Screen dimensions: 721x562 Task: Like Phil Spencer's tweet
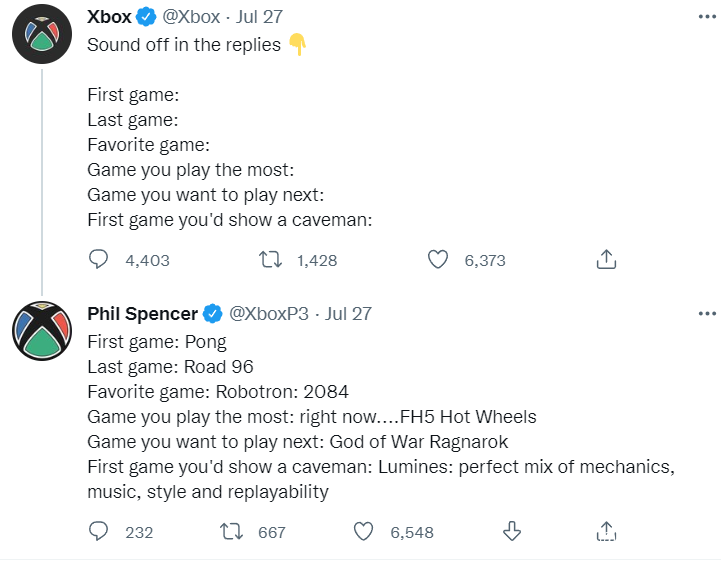pos(364,532)
